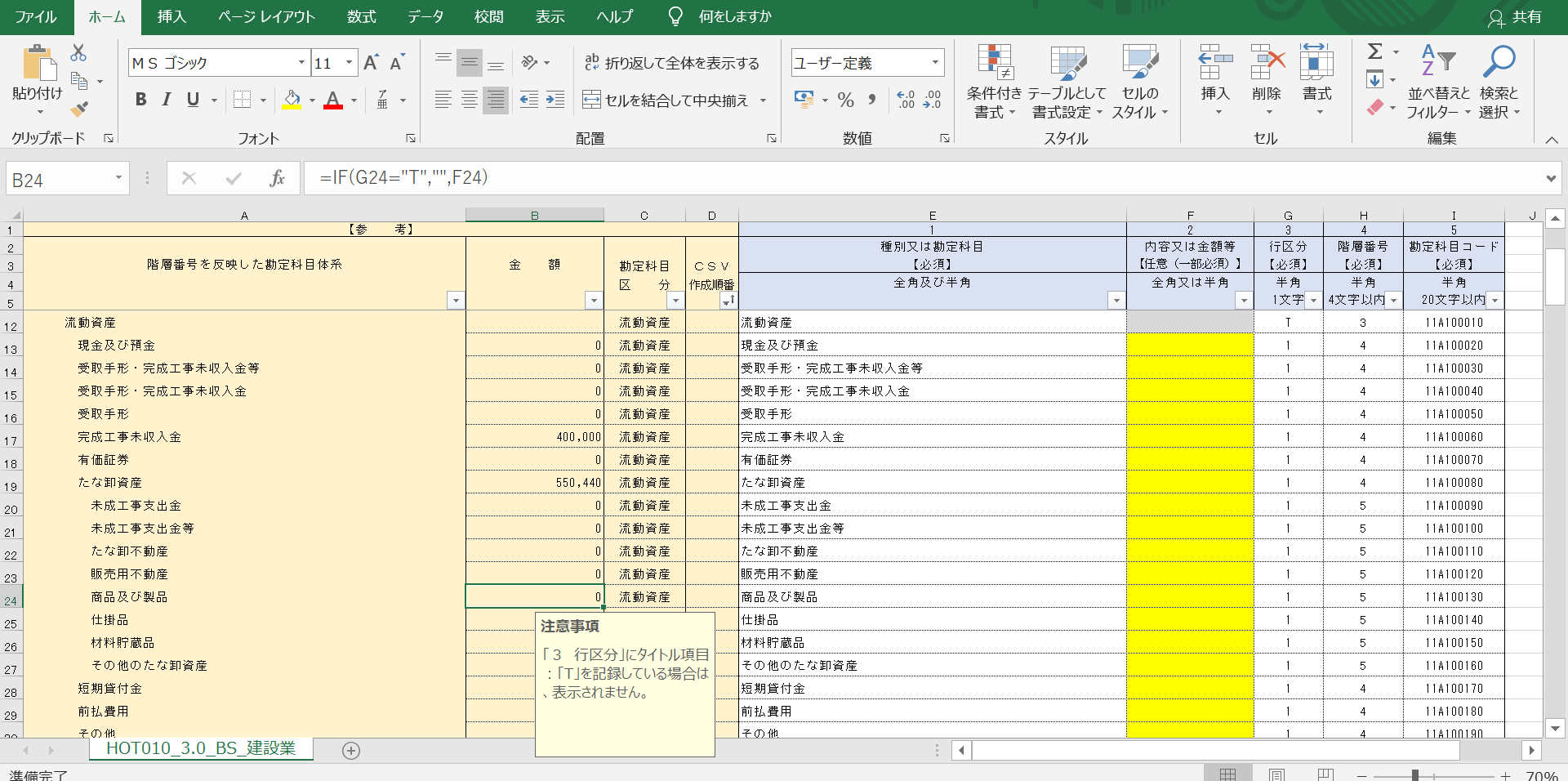Click the Fill down icon

[x=1375, y=79]
